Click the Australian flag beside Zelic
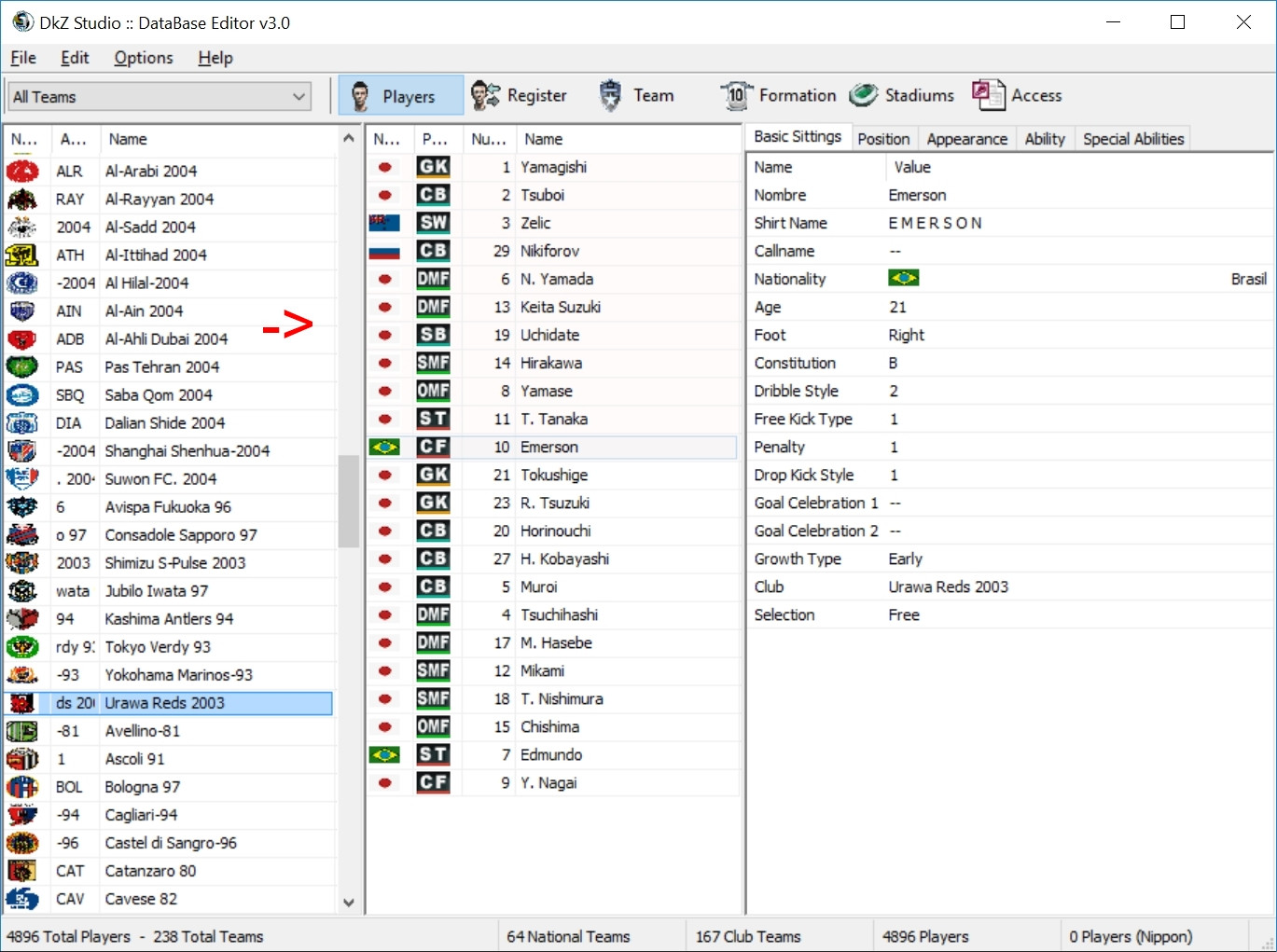Viewport: 1277px width, 952px height. 384,223
